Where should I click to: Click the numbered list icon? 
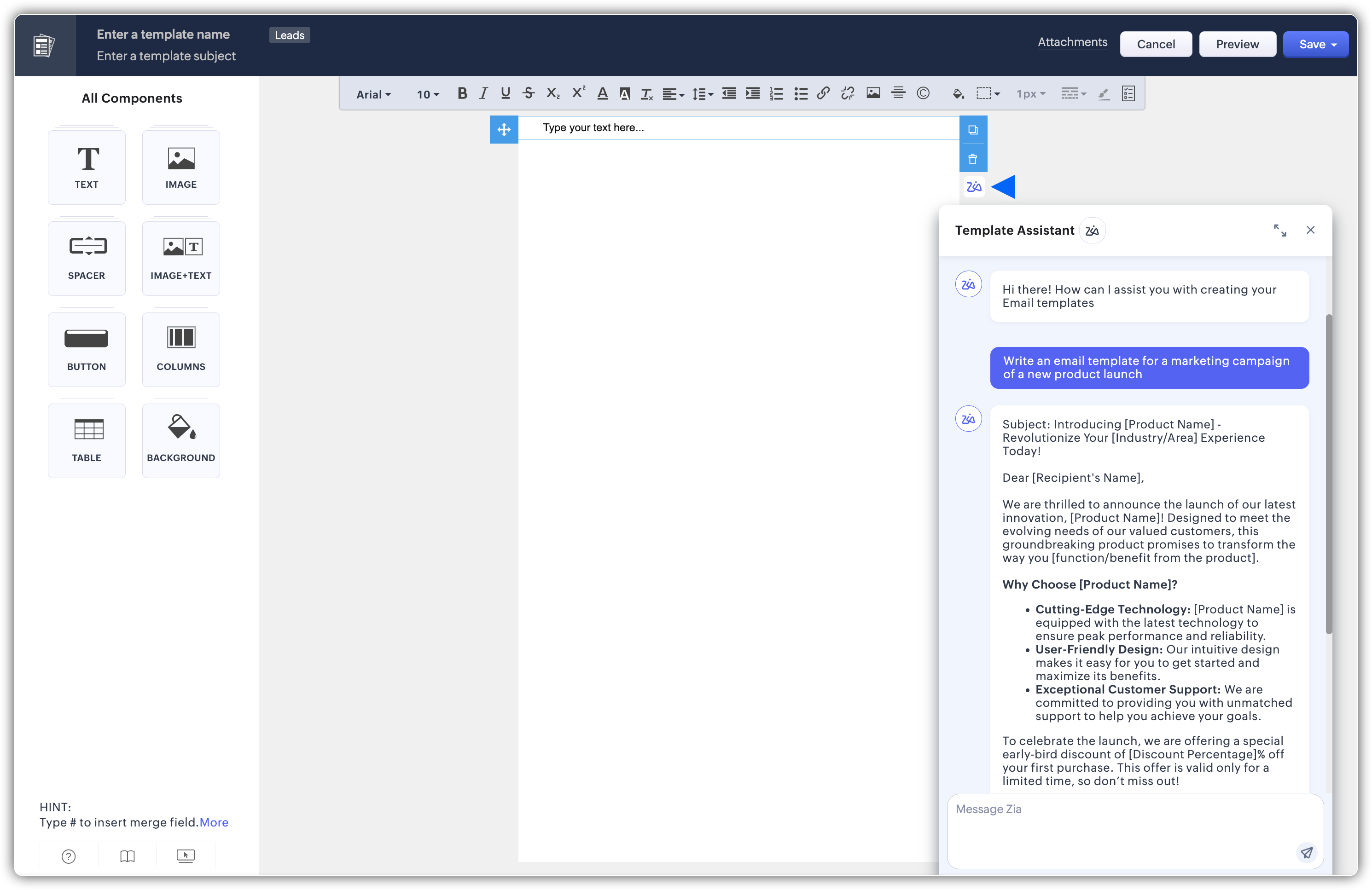pos(776,93)
